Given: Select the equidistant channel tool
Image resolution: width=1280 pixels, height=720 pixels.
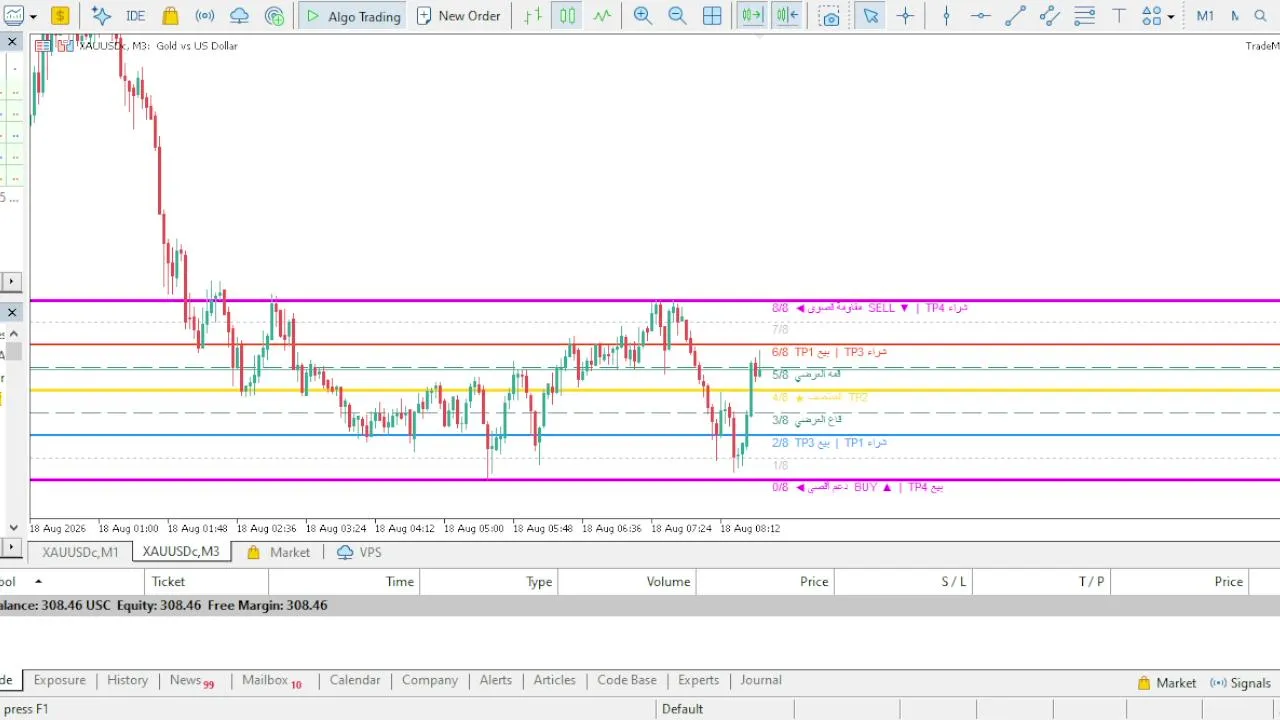Looking at the screenshot, I should click(1049, 16).
